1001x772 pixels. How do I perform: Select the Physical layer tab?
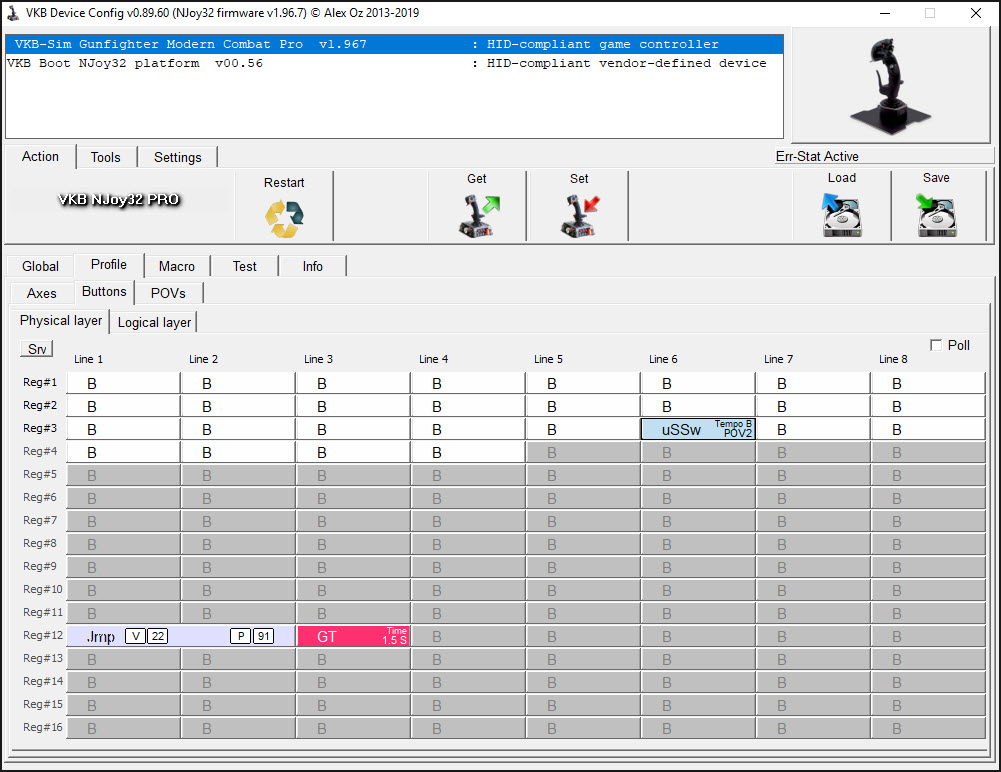[61, 321]
